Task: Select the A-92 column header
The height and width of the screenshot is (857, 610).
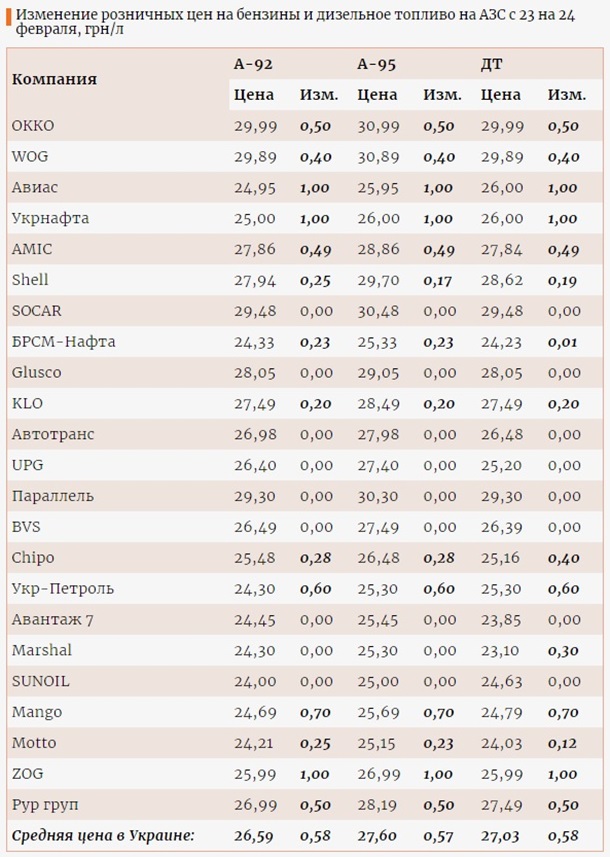Action: tap(253, 64)
